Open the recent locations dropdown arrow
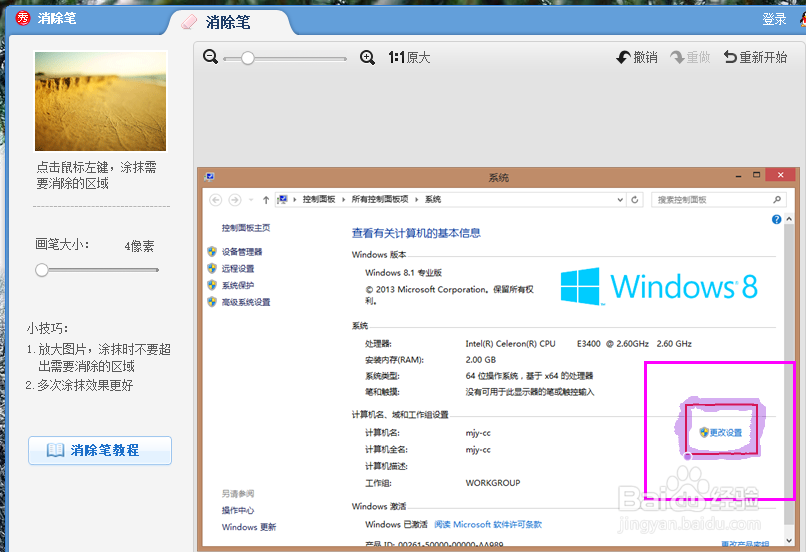This screenshot has width=806, height=552. pos(251,199)
